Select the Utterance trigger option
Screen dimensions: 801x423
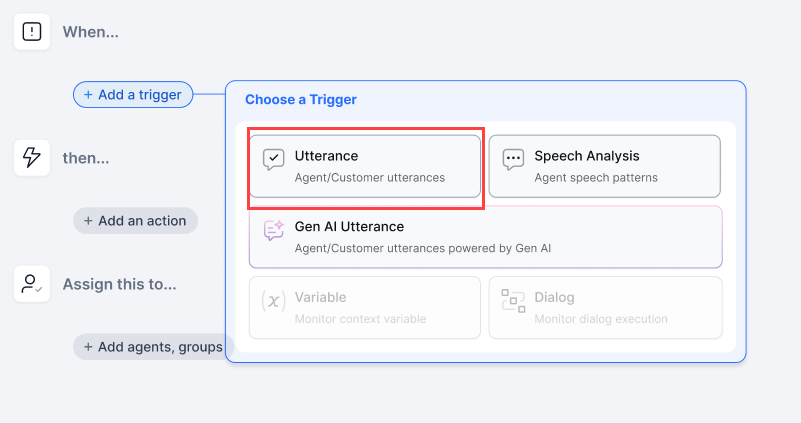(x=365, y=166)
